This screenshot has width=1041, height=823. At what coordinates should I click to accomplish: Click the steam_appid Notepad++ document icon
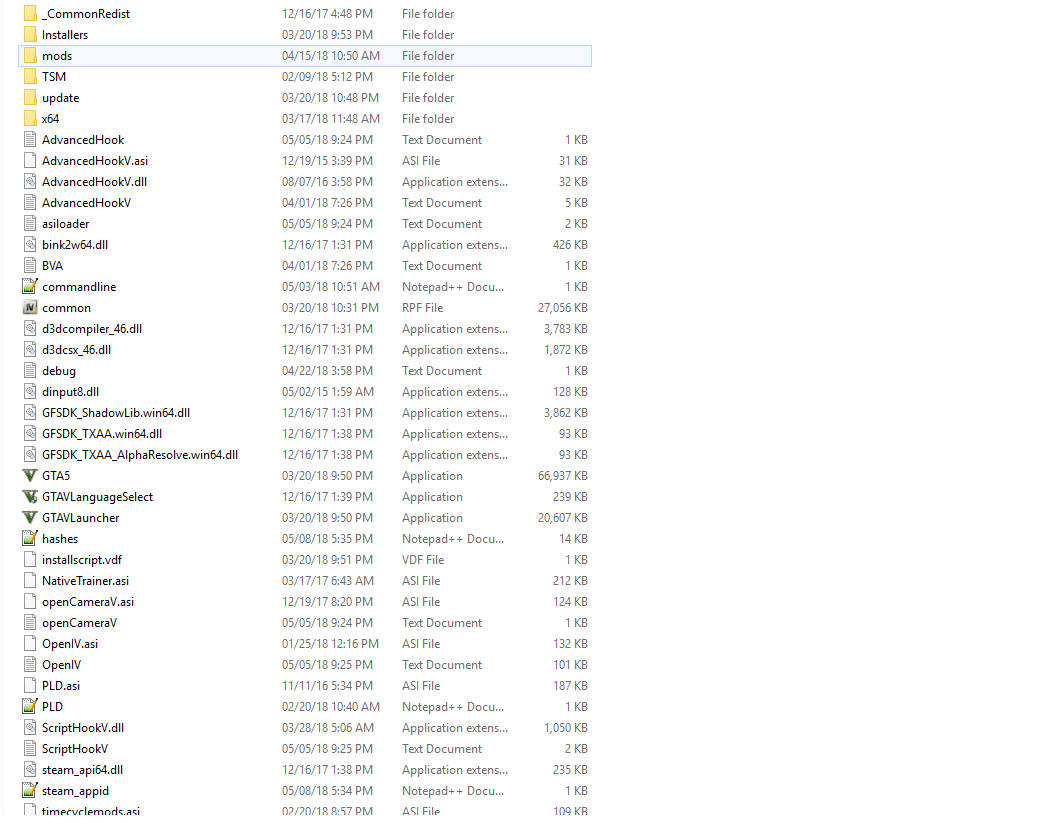(x=30, y=791)
